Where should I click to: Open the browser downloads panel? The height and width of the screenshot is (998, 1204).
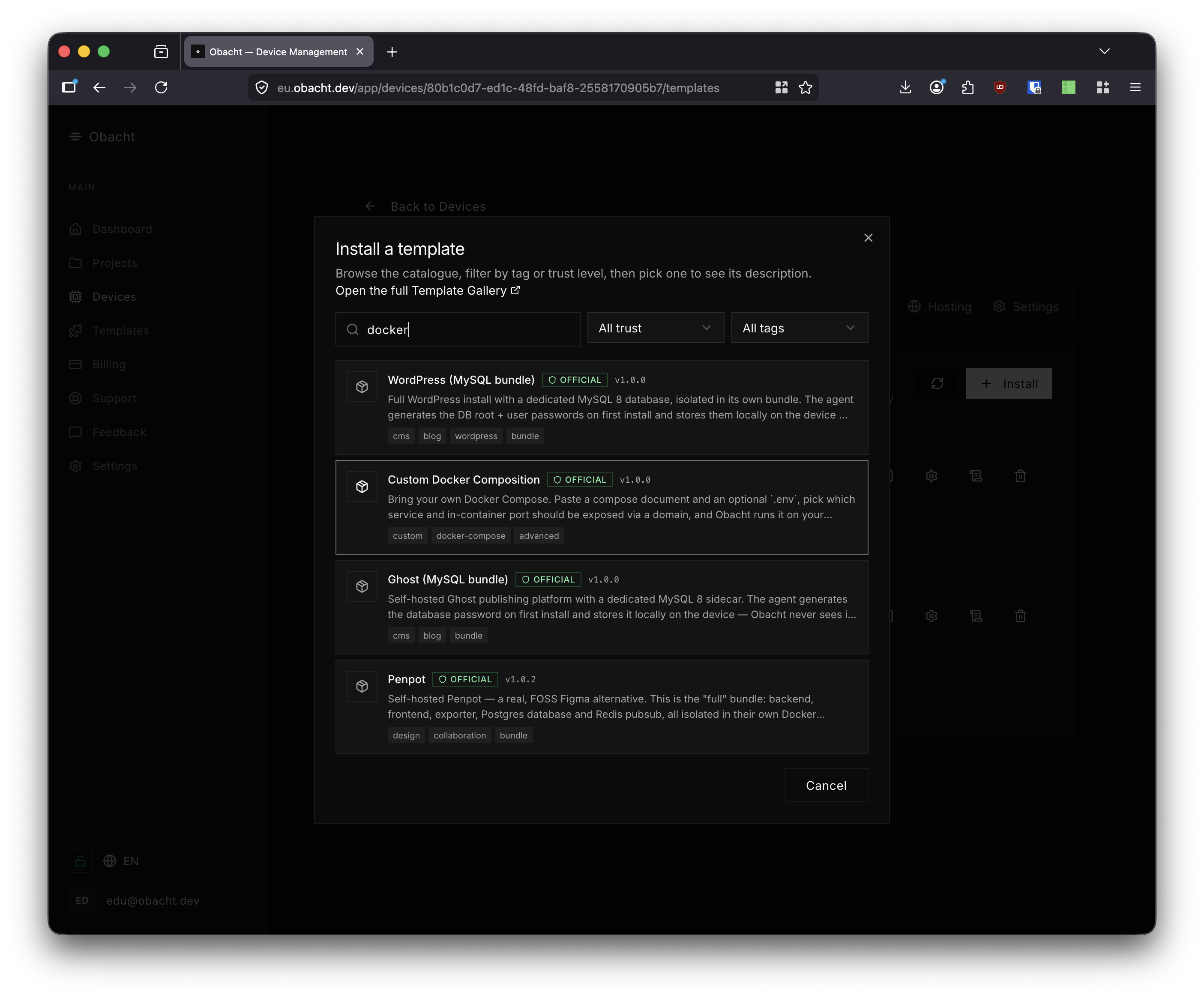click(905, 87)
